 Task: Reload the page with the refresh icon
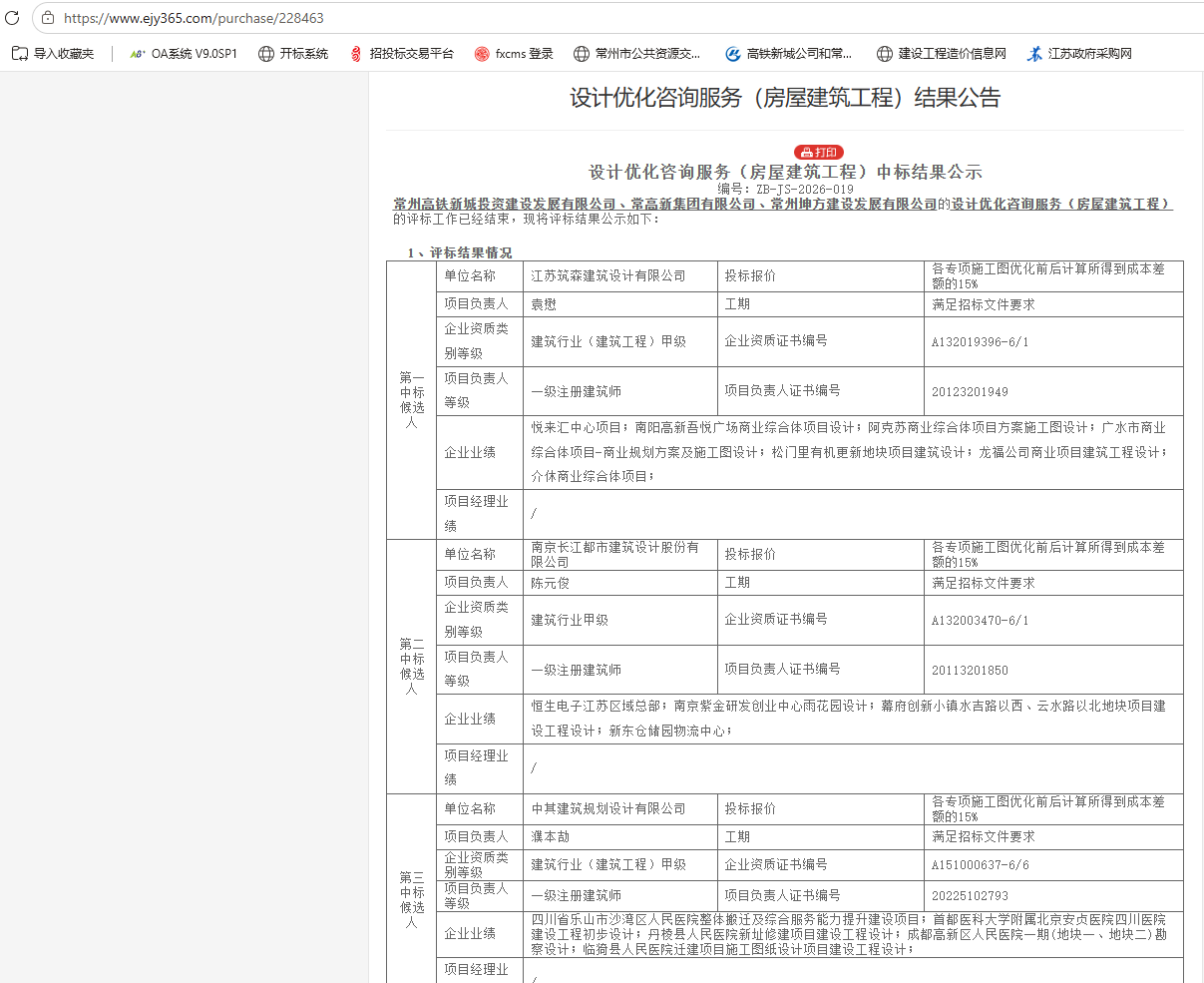tap(13, 18)
